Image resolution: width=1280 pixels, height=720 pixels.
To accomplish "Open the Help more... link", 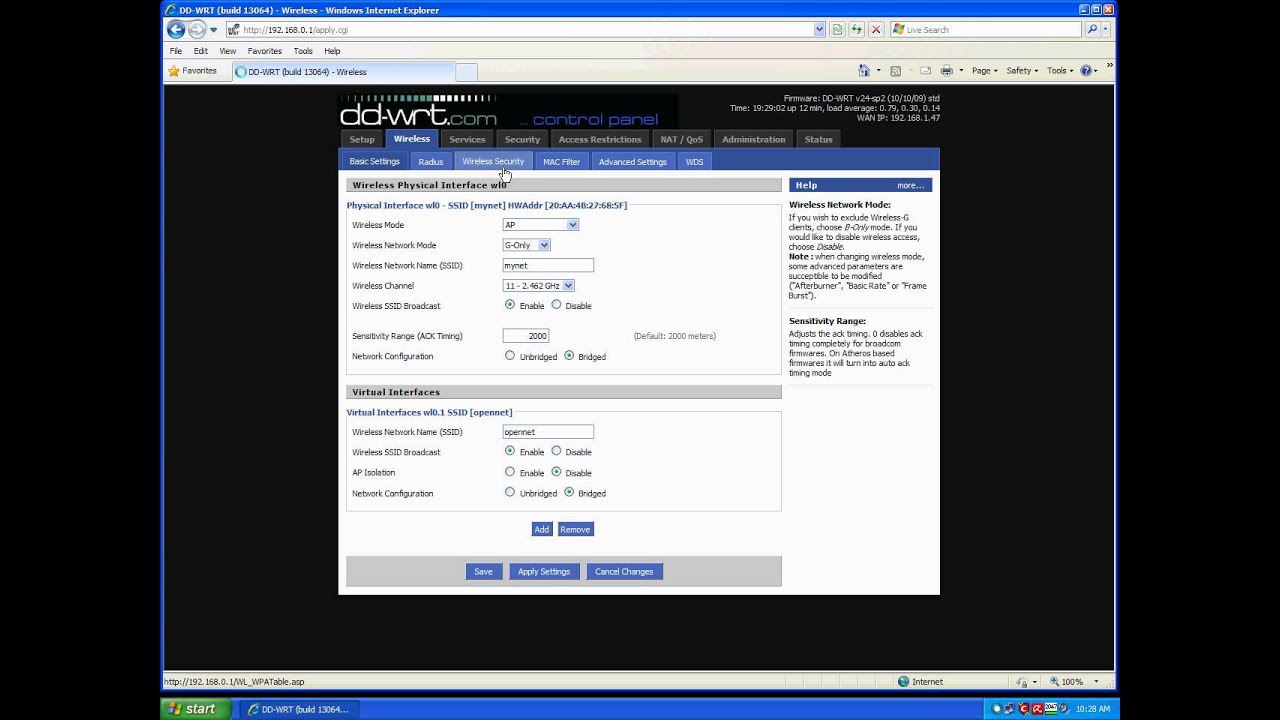I will click(x=910, y=185).
